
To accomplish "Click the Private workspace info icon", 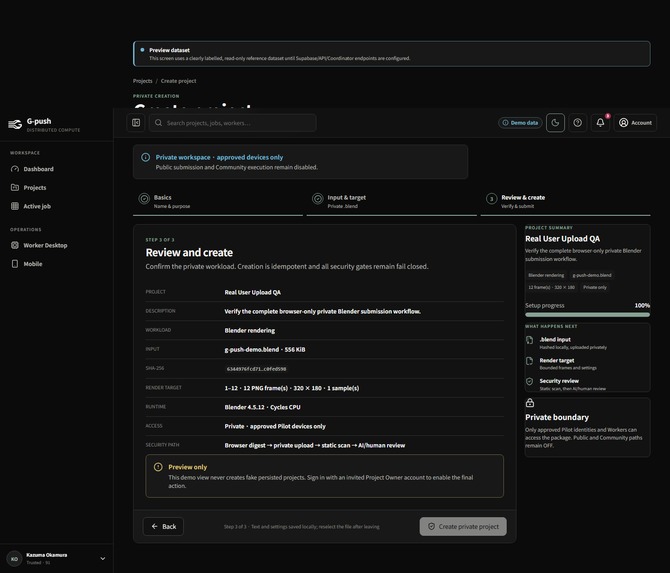I will coord(145,158).
